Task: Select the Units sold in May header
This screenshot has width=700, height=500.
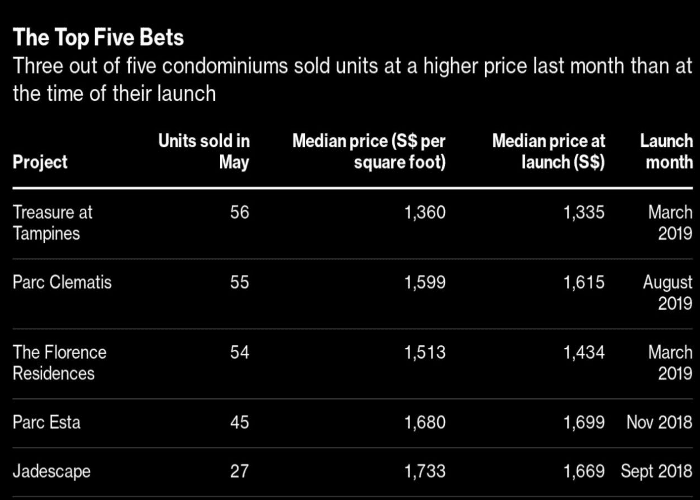Action: (204, 151)
